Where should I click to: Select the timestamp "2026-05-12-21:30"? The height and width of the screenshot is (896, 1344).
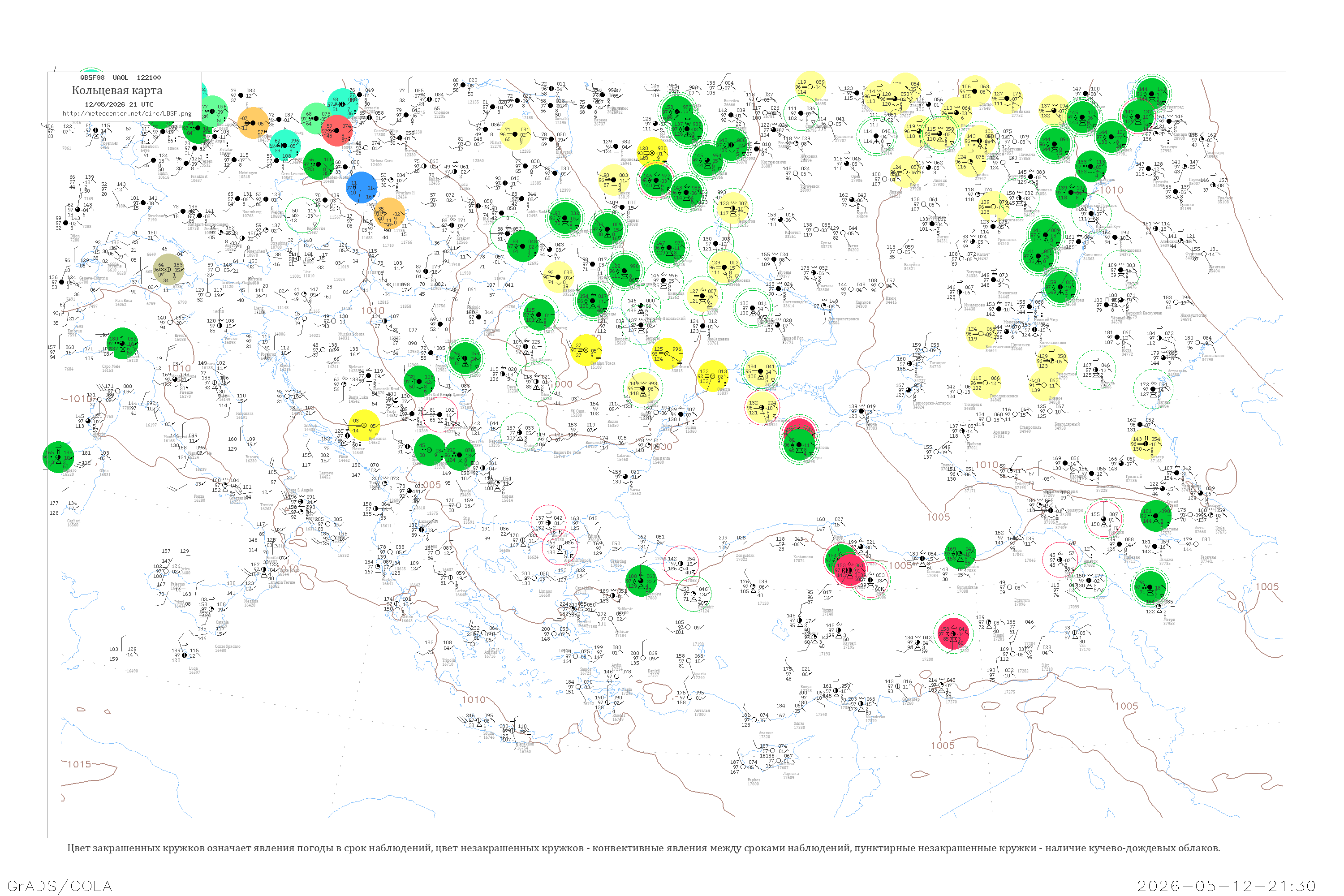click(1226, 886)
